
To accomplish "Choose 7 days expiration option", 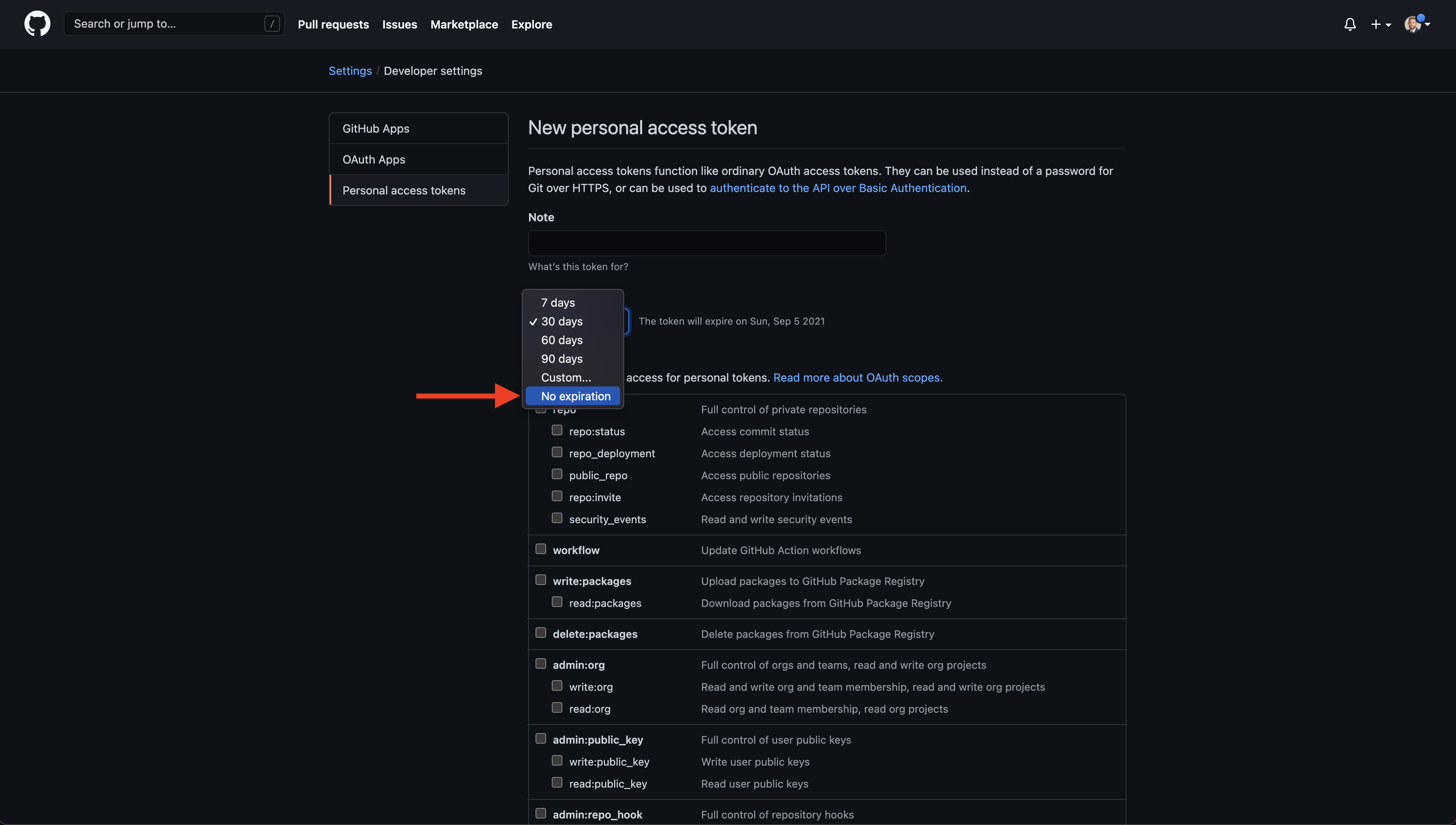I will (x=573, y=303).
